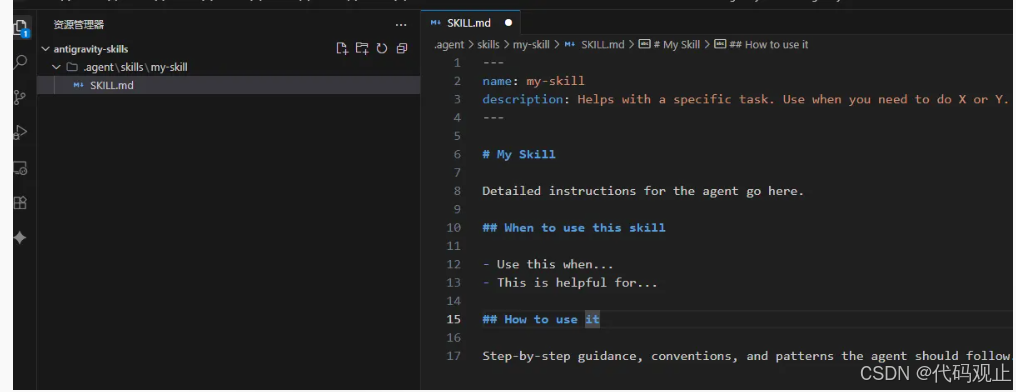Image resolution: width=1016 pixels, height=392 pixels.
Task: Switch to the SKILL.md editor tab
Action: click(471, 23)
